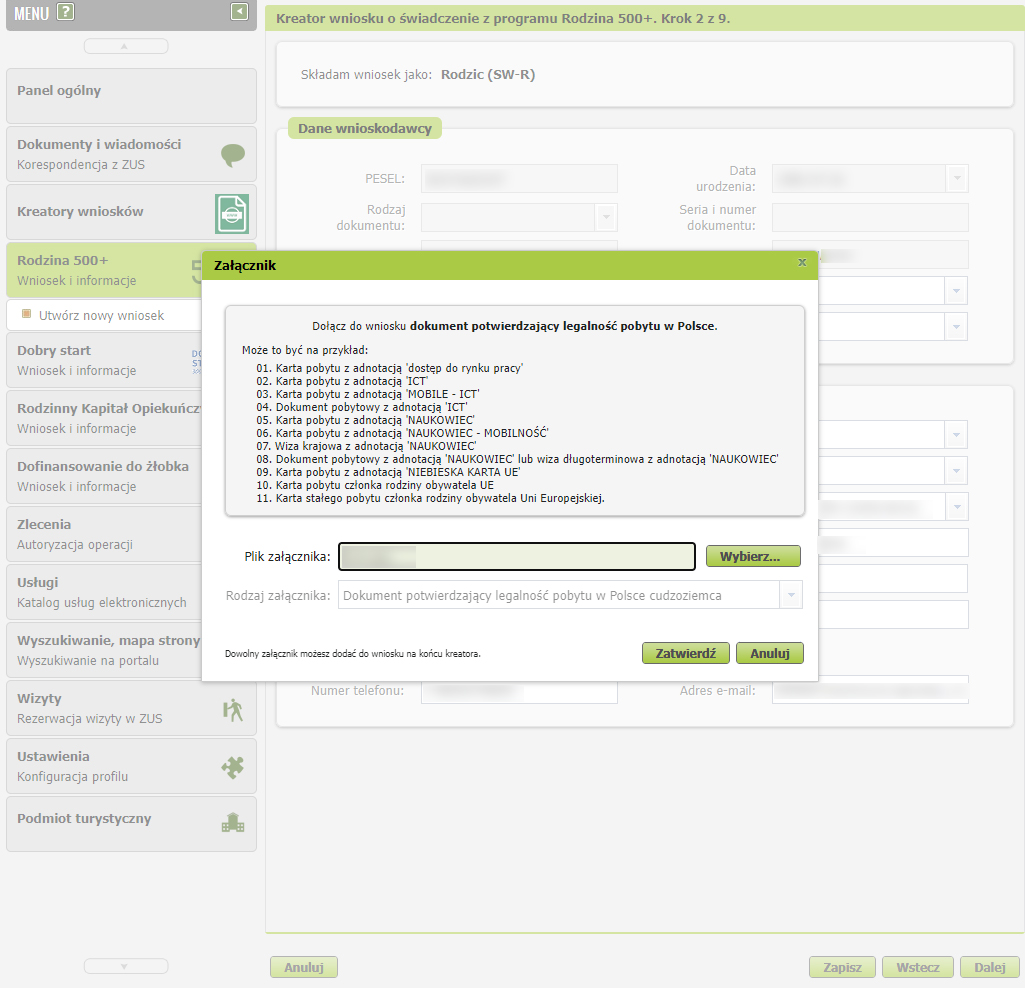Open the Rodzaj załącznika dropdown
The image size is (1025, 988).
click(x=791, y=595)
